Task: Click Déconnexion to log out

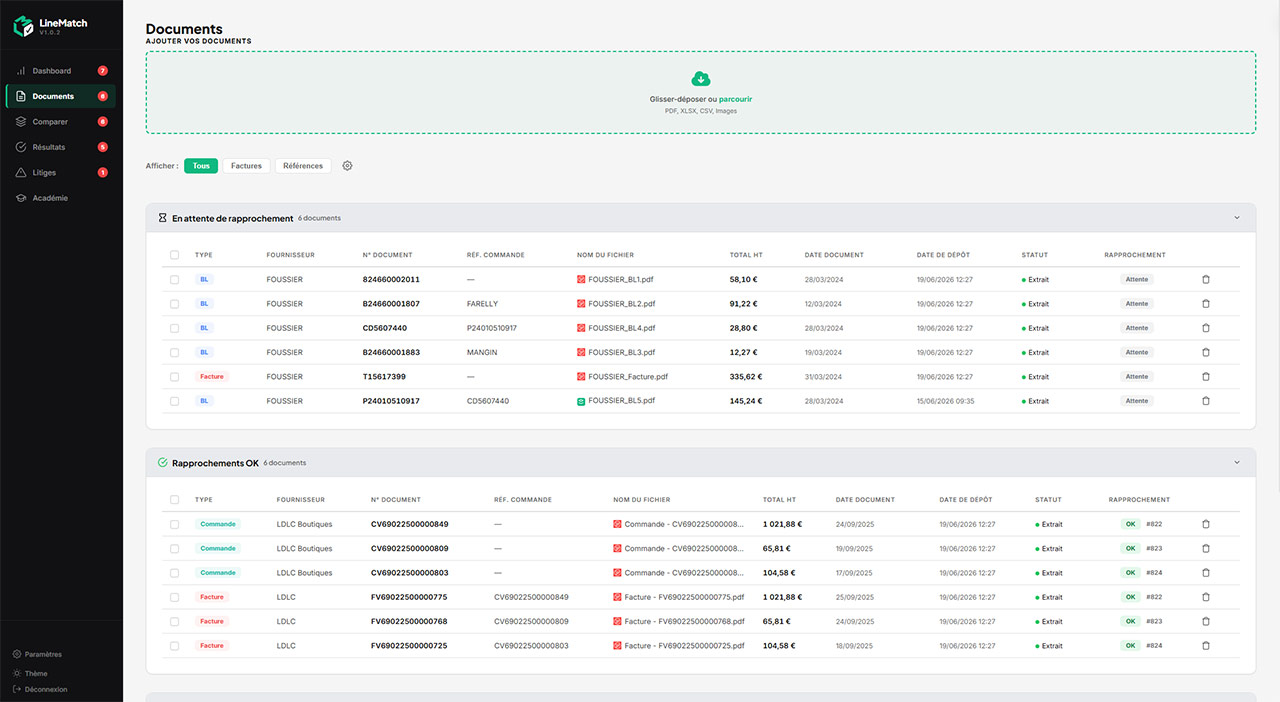Action: click(40, 689)
